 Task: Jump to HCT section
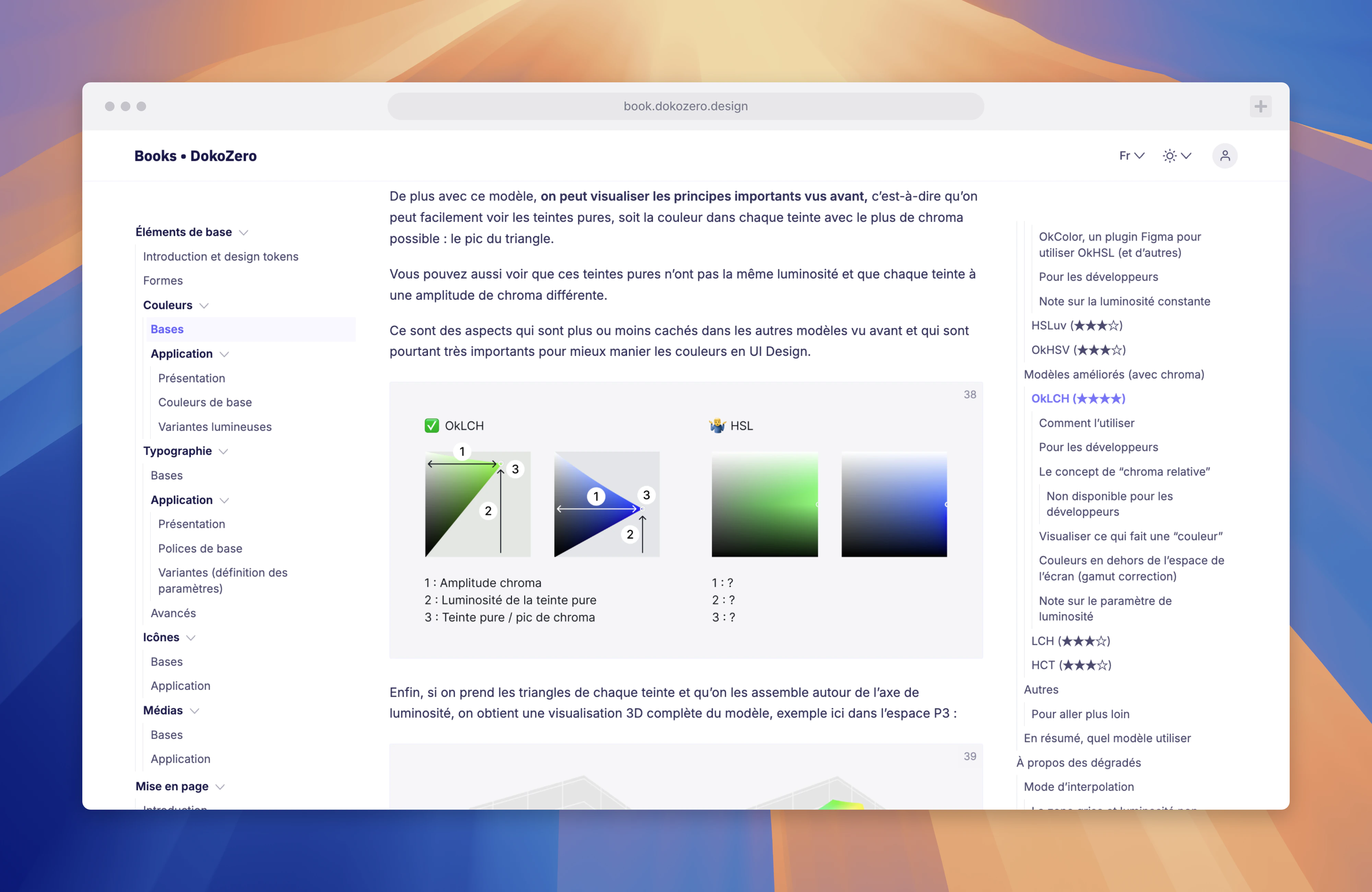click(x=1071, y=665)
